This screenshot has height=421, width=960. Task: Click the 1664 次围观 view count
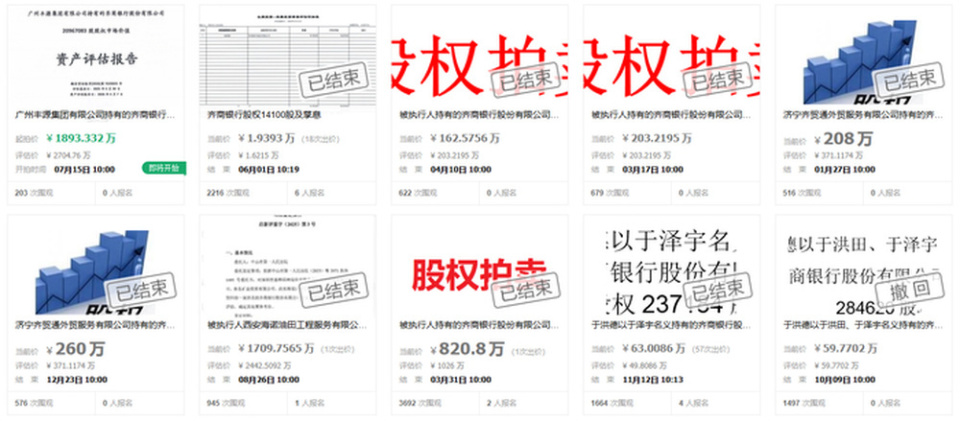[x=612, y=403]
